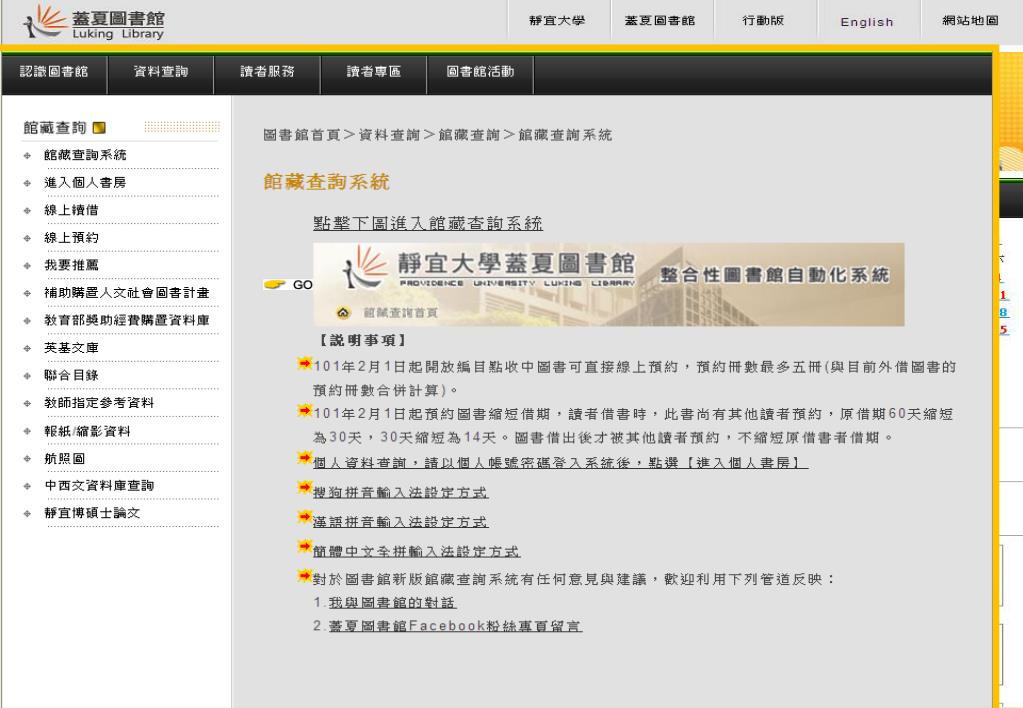The height and width of the screenshot is (708, 1023).
Task: Open the 讀者服務 menu
Action: coord(267,72)
